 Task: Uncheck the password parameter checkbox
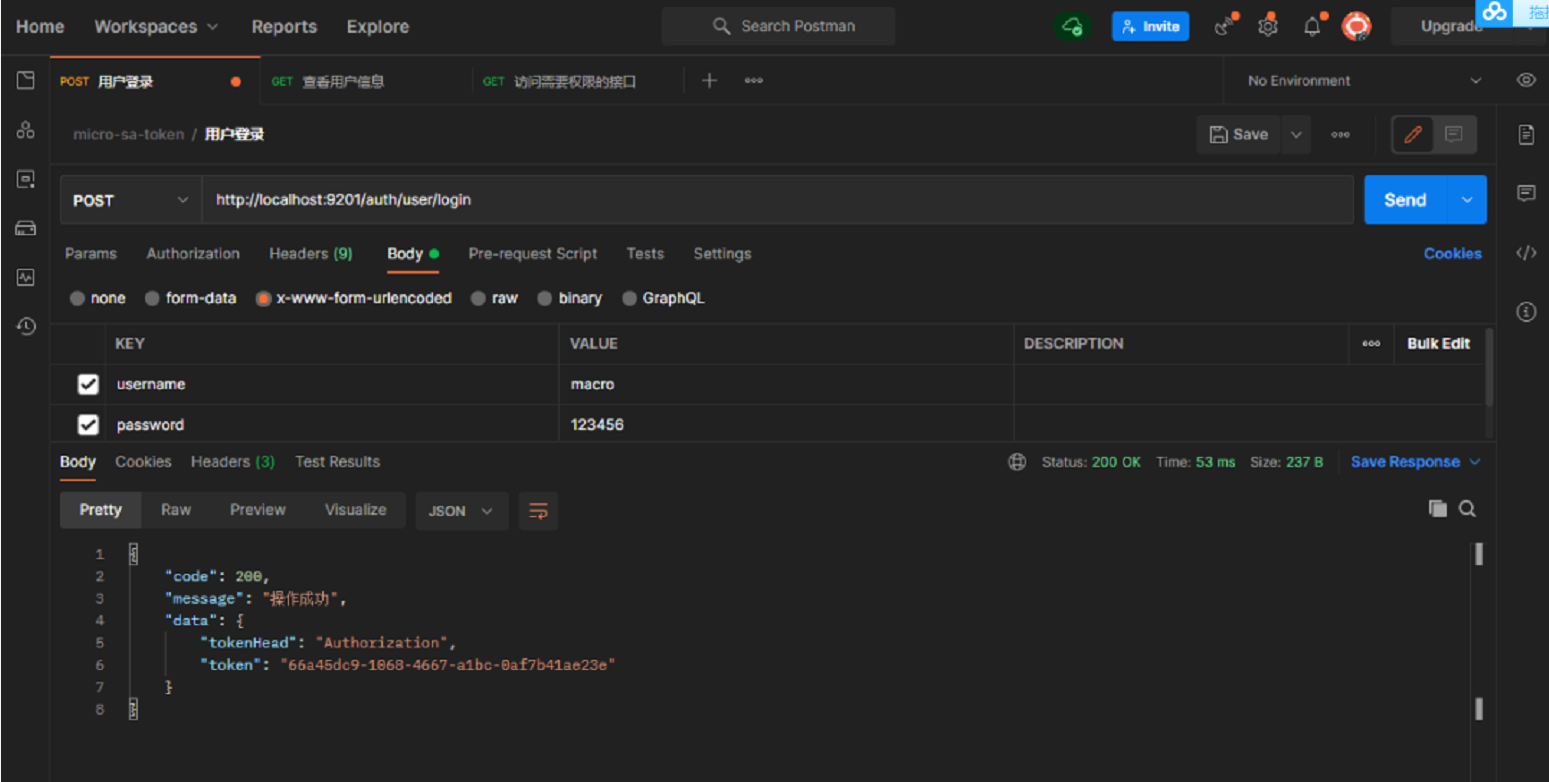pyautogui.click(x=88, y=425)
